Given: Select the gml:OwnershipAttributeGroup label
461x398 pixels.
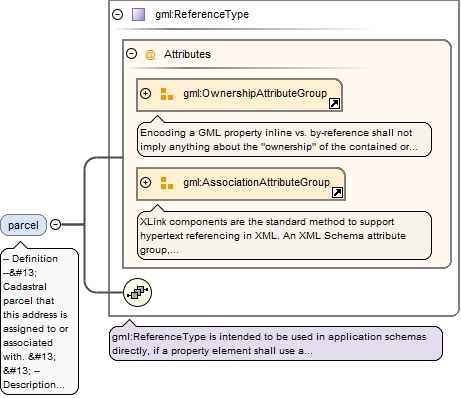Looking at the screenshot, I should click(255, 93).
